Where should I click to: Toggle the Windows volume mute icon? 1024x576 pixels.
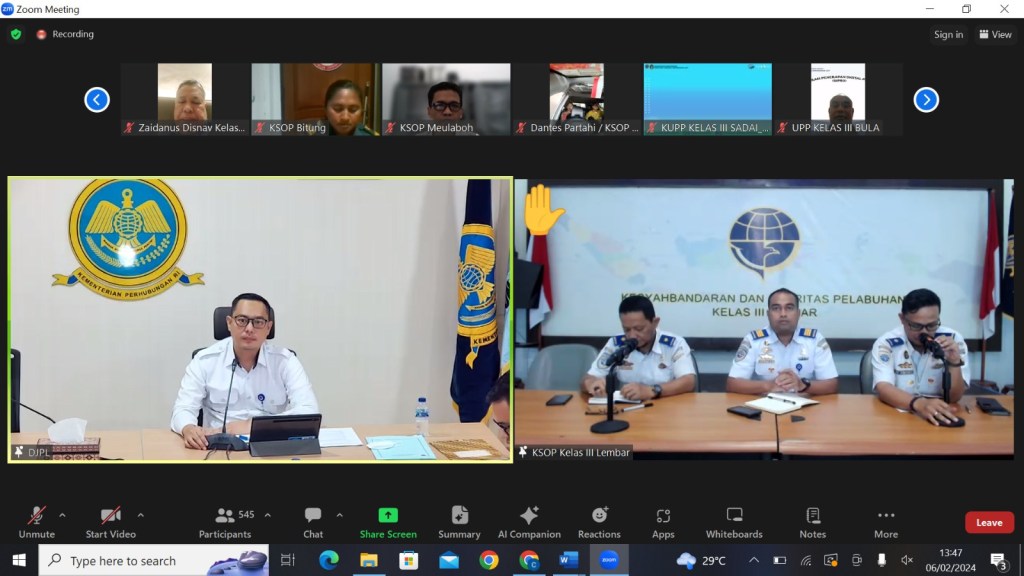(907, 560)
